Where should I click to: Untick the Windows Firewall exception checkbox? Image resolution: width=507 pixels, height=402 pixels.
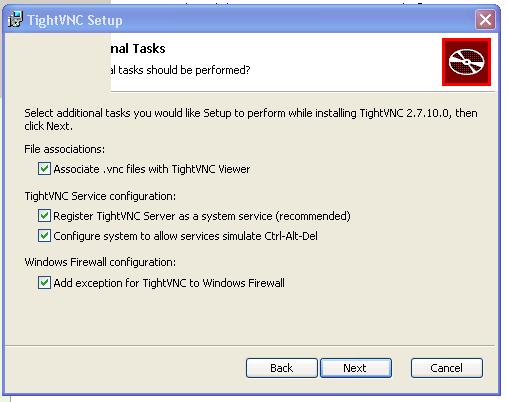pyautogui.click(x=44, y=283)
